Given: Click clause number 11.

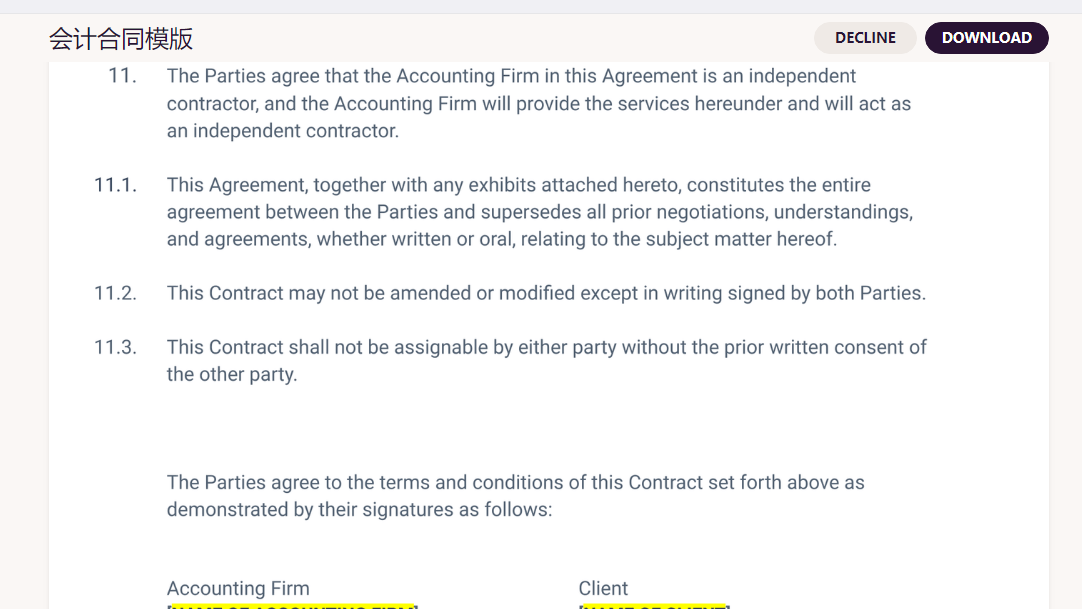Looking at the screenshot, I should [x=122, y=76].
